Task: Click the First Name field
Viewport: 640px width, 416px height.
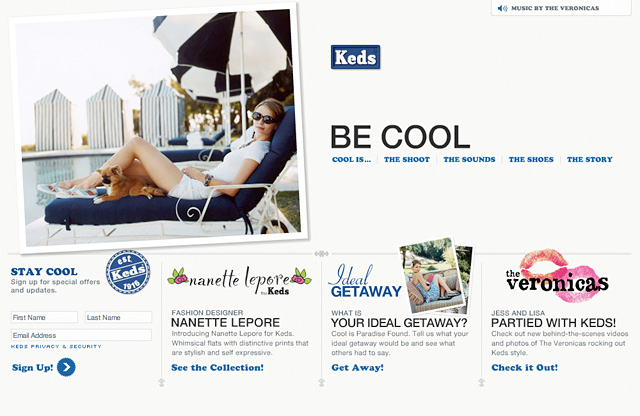Action: pos(44,317)
